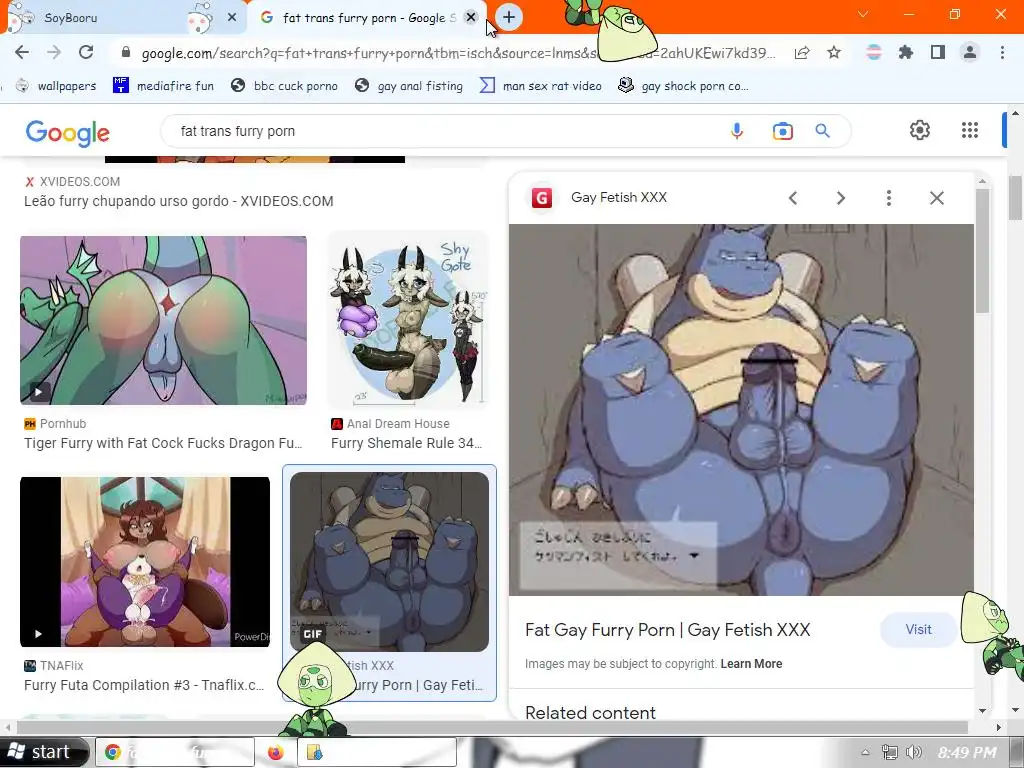Show previous image in the preview panel
Image resolution: width=1024 pixels, height=768 pixels.
click(x=793, y=198)
